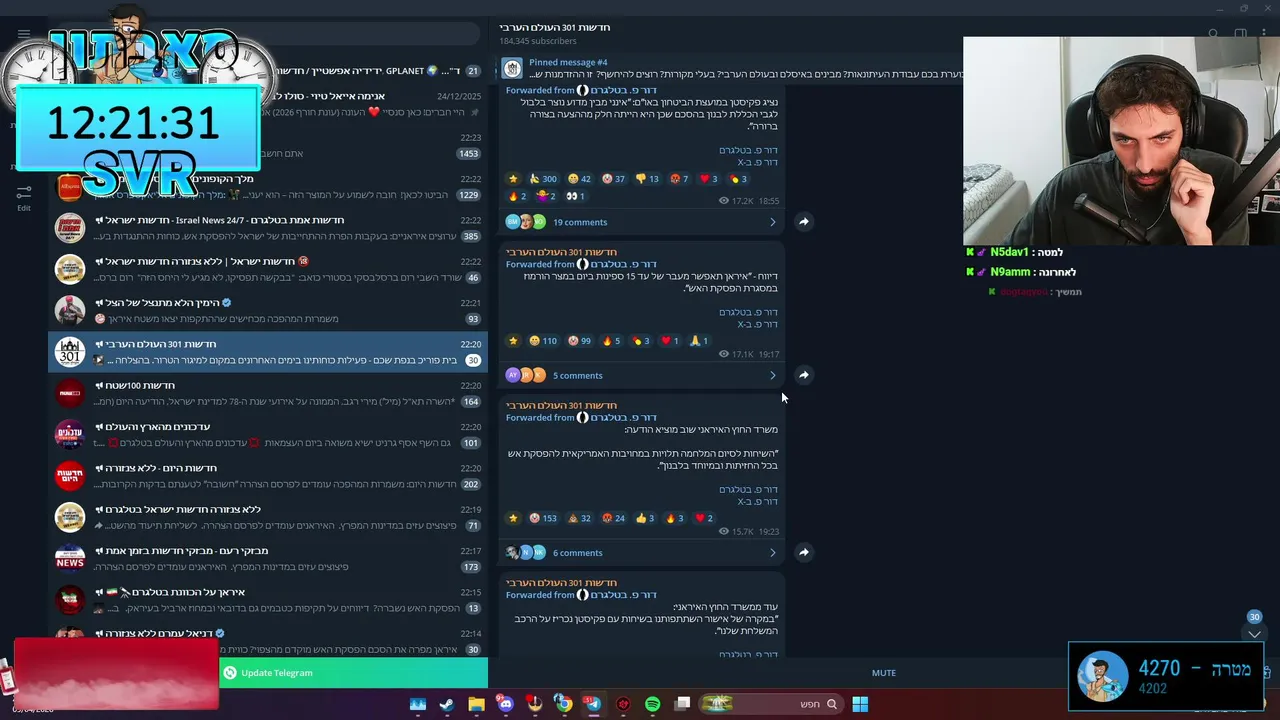Toggle the reaction showing 153
Viewport: 1280px width, 720px height.
(x=543, y=518)
